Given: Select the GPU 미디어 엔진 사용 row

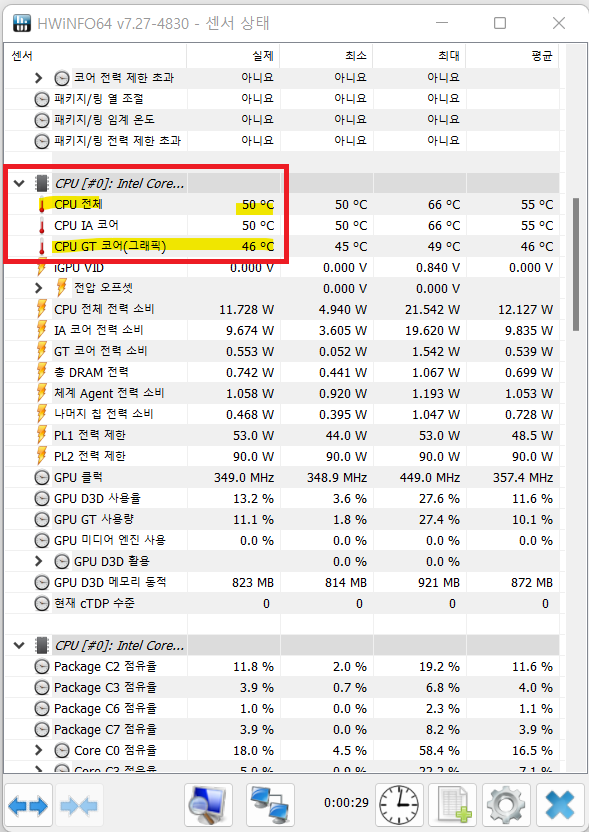Looking at the screenshot, I should tap(281, 540).
